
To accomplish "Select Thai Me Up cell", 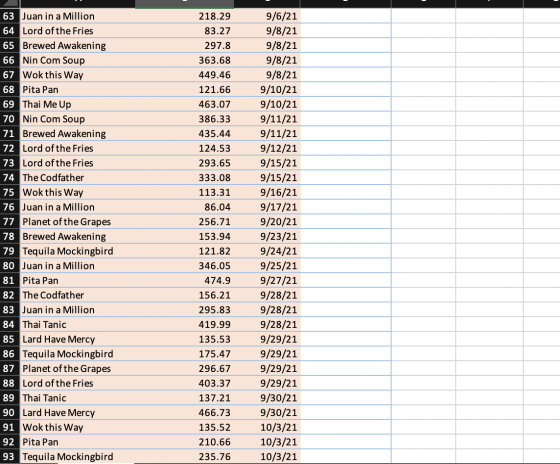I will click(x=78, y=104).
